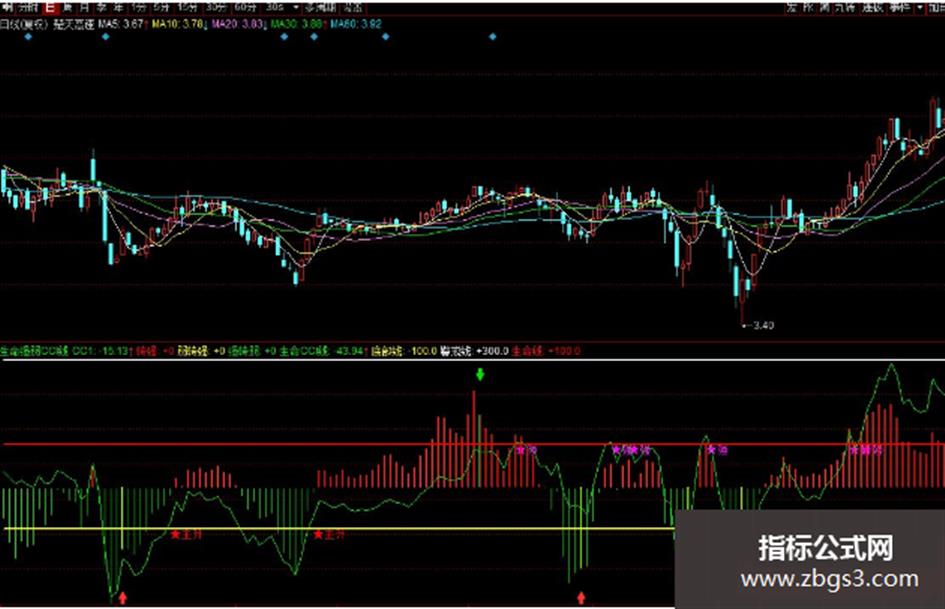Click the MA5: 3.67 indicator label
The image size is (945, 609).
(121, 24)
